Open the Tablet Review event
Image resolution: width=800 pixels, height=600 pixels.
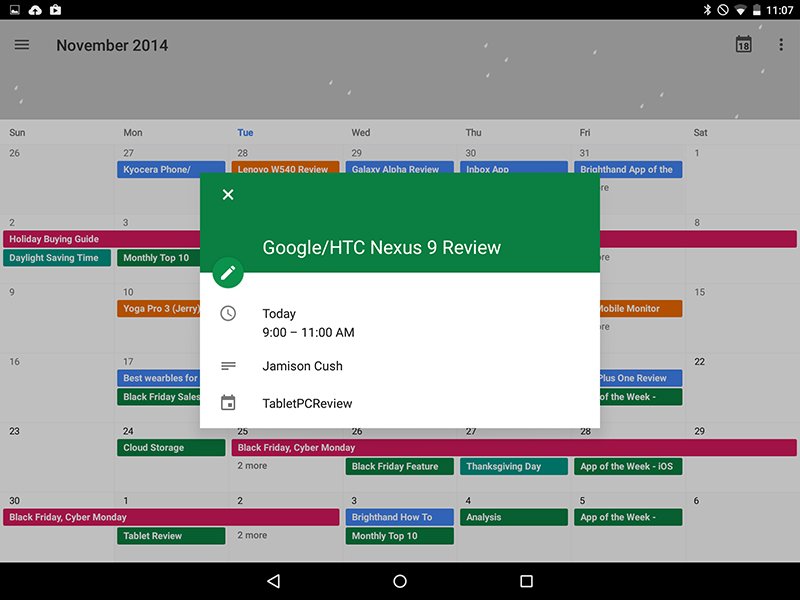pos(171,536)
